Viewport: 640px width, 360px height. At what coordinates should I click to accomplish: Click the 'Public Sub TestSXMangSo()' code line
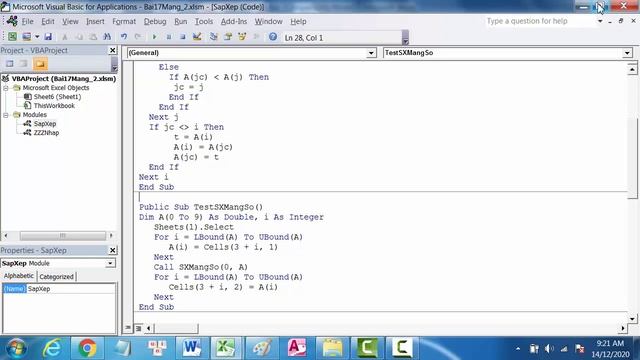(x=201, y=207)
